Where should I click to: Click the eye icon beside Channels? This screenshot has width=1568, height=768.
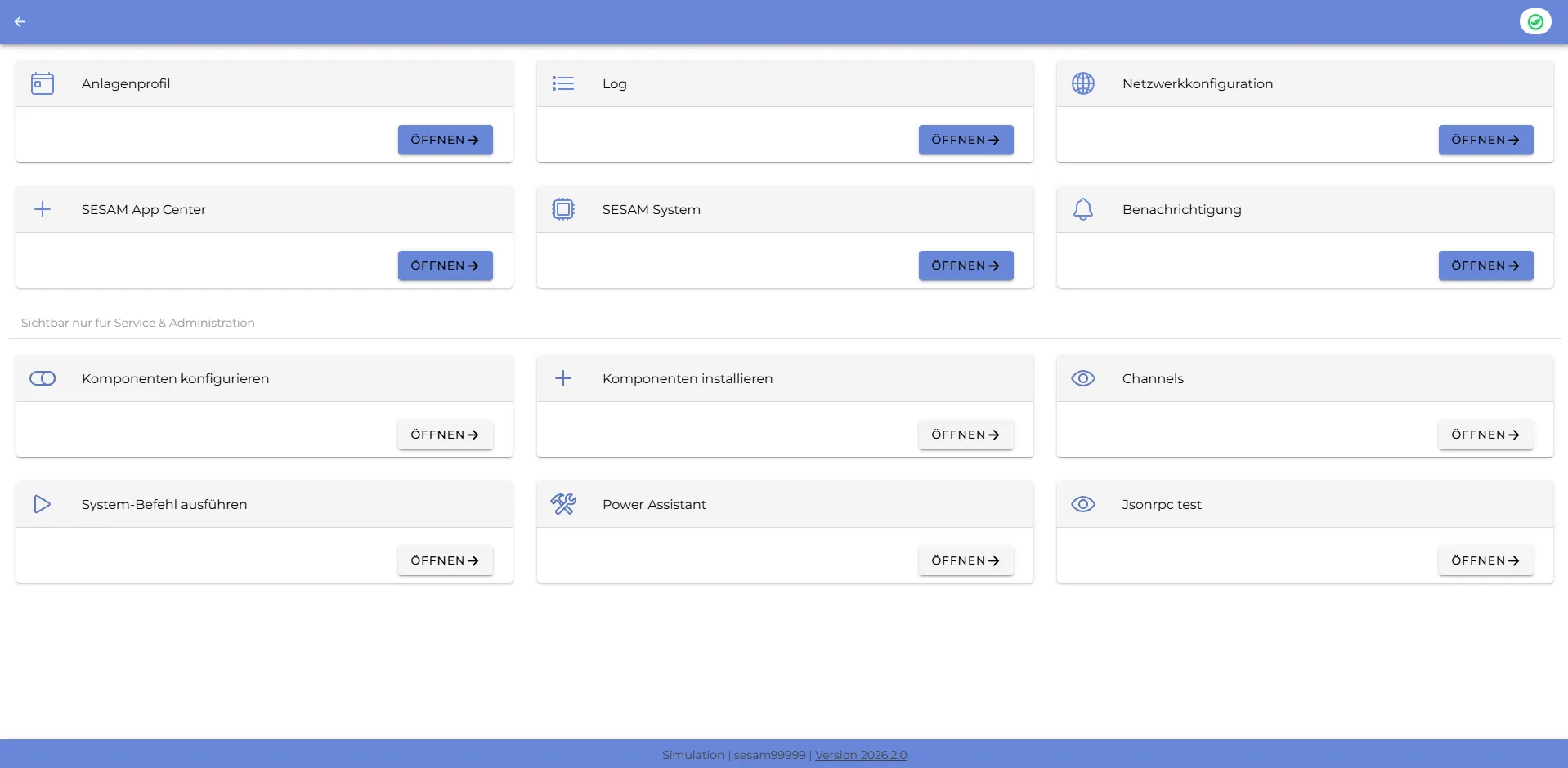(1083, 378)
